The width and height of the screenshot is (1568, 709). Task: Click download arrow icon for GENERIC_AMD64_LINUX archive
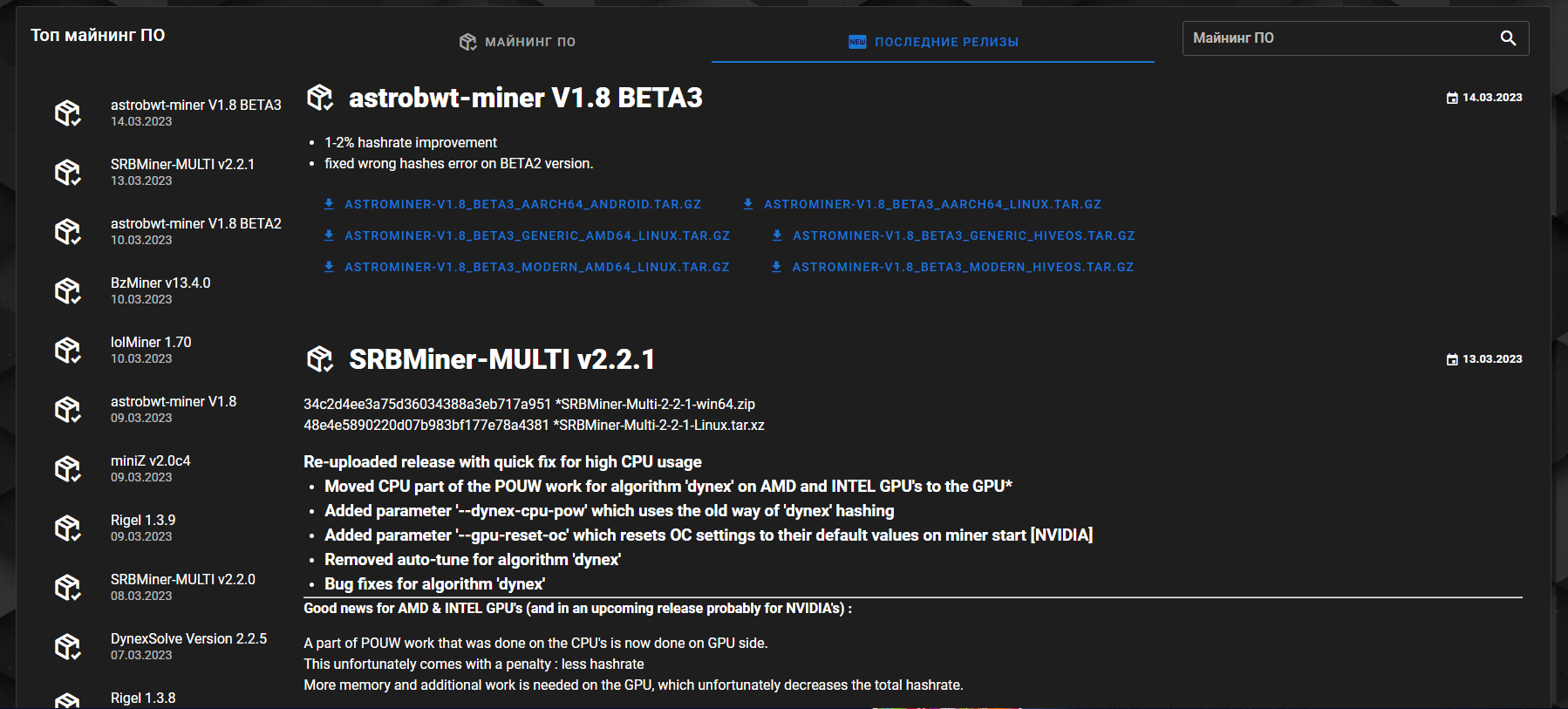coord(329,235)
